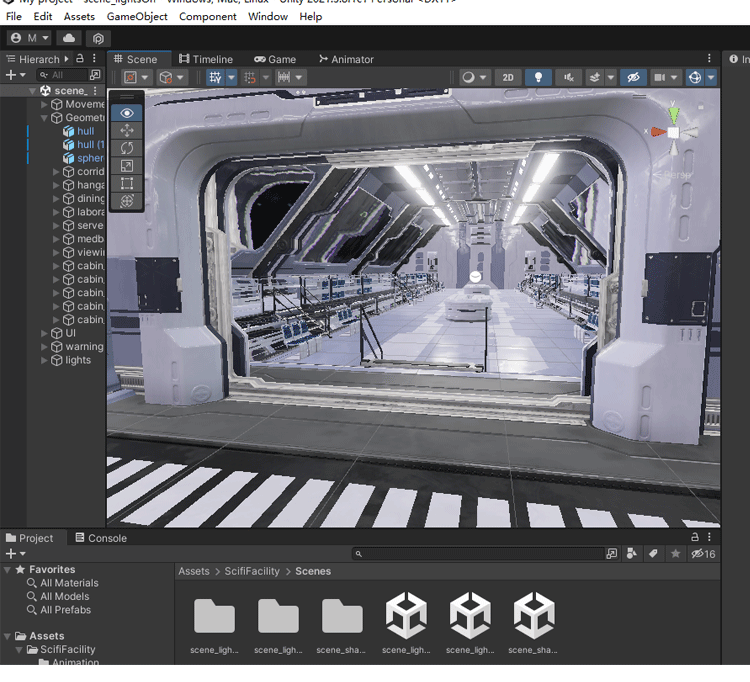Screen dimensions: 750x682
Task: Select the Rotate tool
Action: pyautogui.click(x=127, y=148)
